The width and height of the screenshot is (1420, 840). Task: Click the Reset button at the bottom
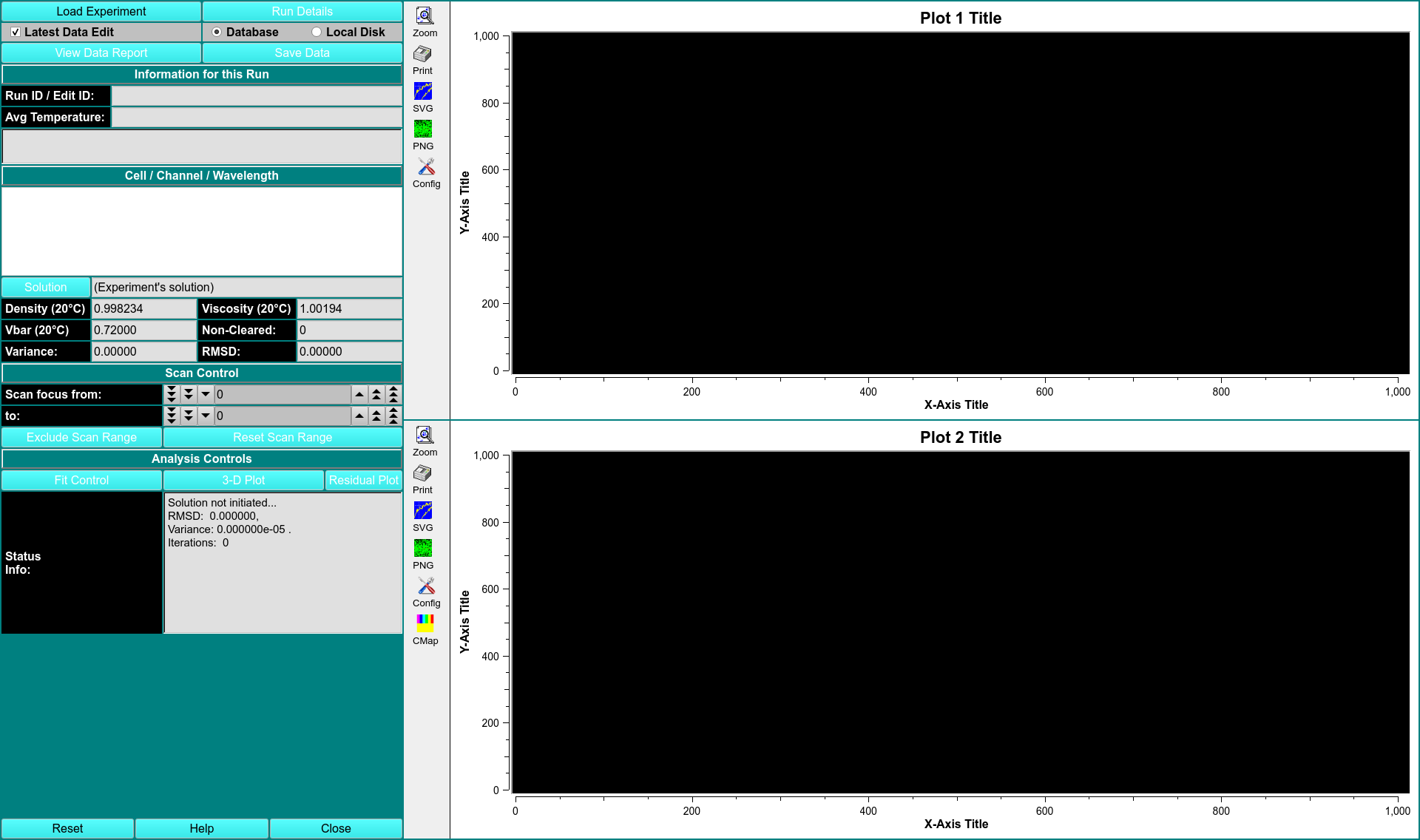[x=67, y=828]
